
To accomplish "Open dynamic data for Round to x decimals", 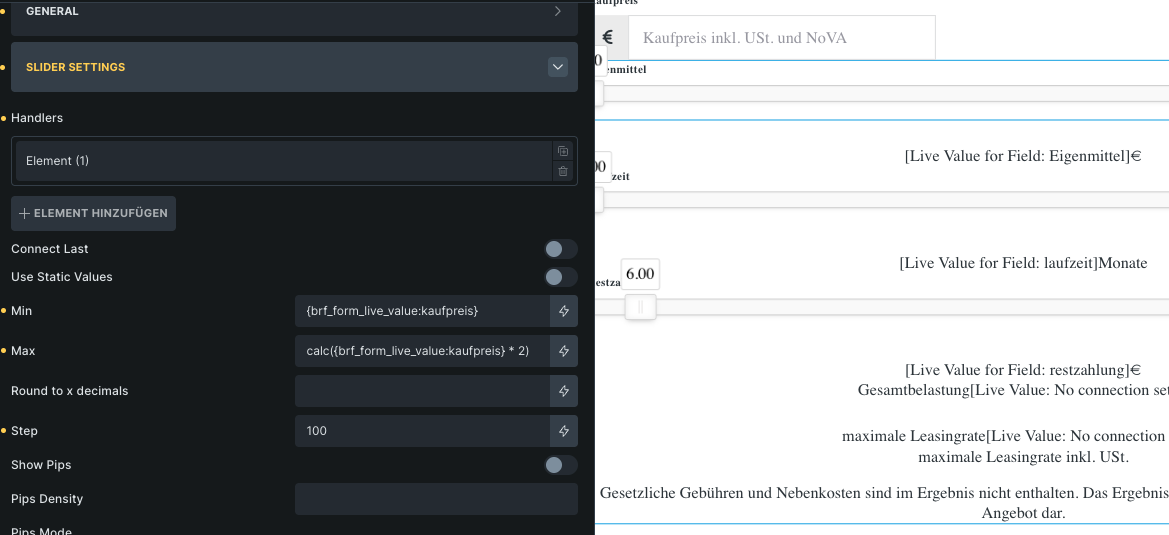I will coord(564,391).
